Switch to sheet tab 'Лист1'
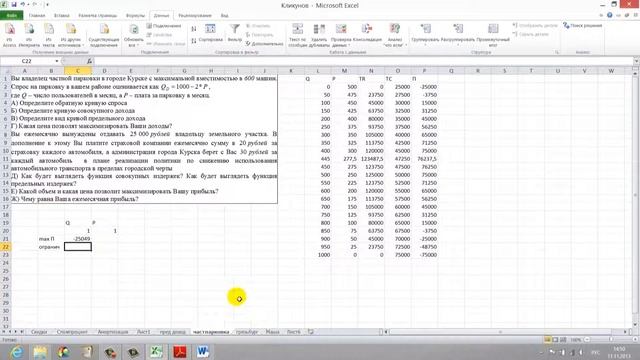The image size is (640, 360). tap(143, 332)
